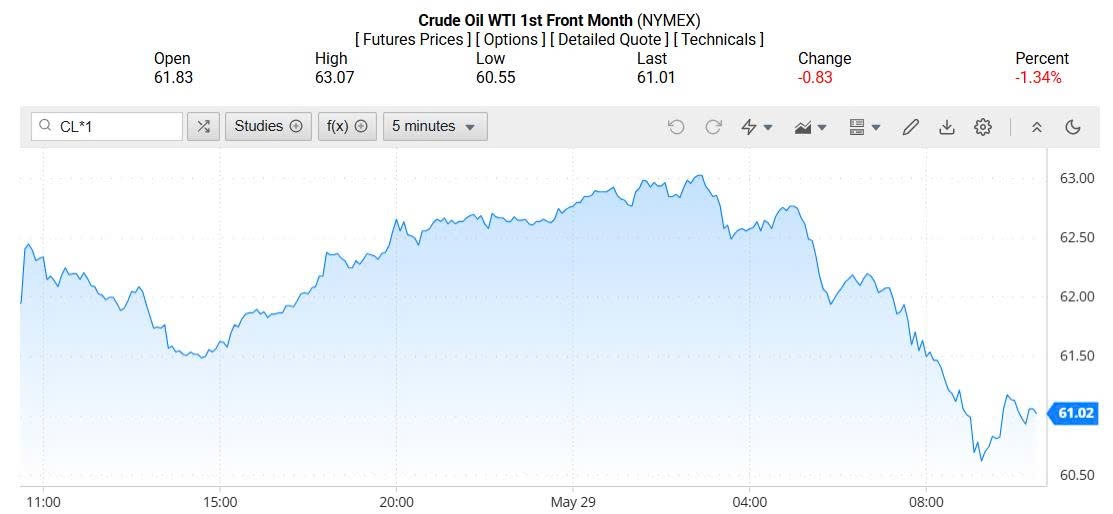
Task: Download the chart image
Action: point(946,127)
